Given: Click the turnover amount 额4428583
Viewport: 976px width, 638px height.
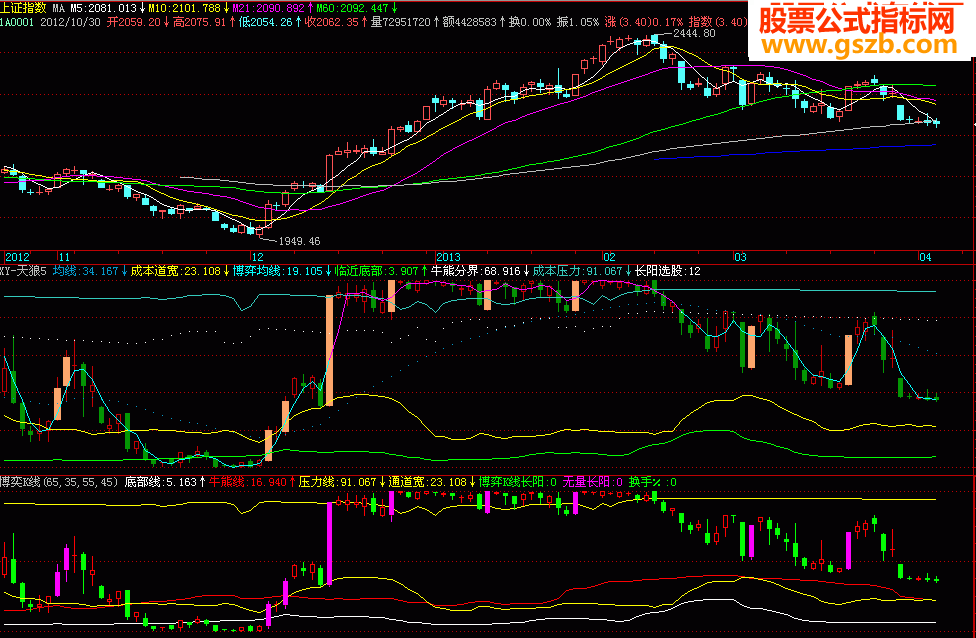Looking at the screenshot, I should click(469, 22).
